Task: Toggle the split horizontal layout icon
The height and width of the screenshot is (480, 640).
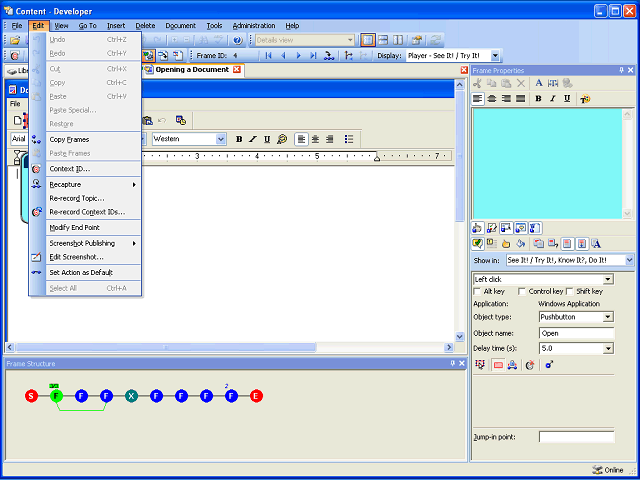Action: click(x=383, y=40)
